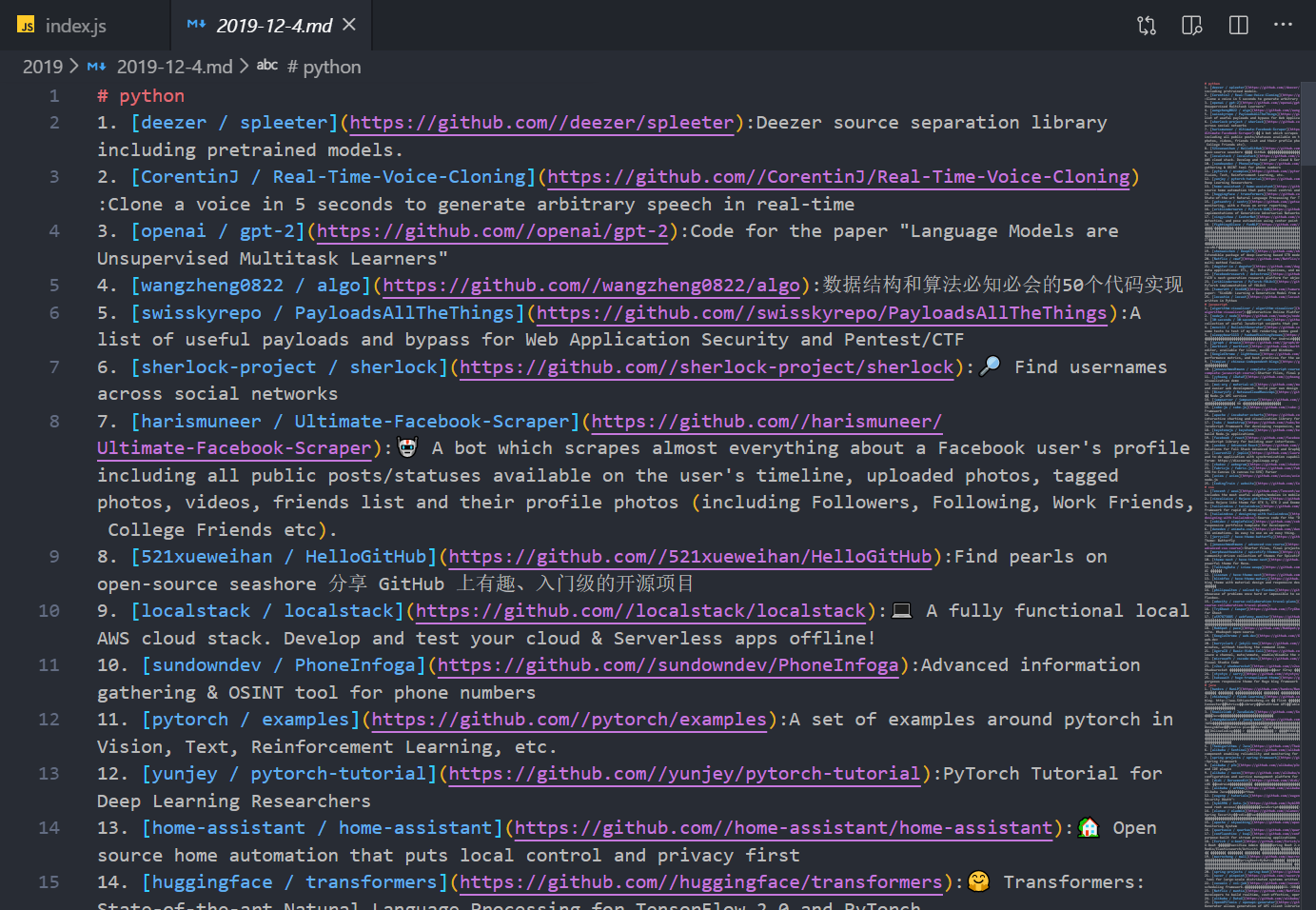Click the 2019-12-4.md breadcrumb
The height and width of the screenshot is (910, 1316).
174,67
